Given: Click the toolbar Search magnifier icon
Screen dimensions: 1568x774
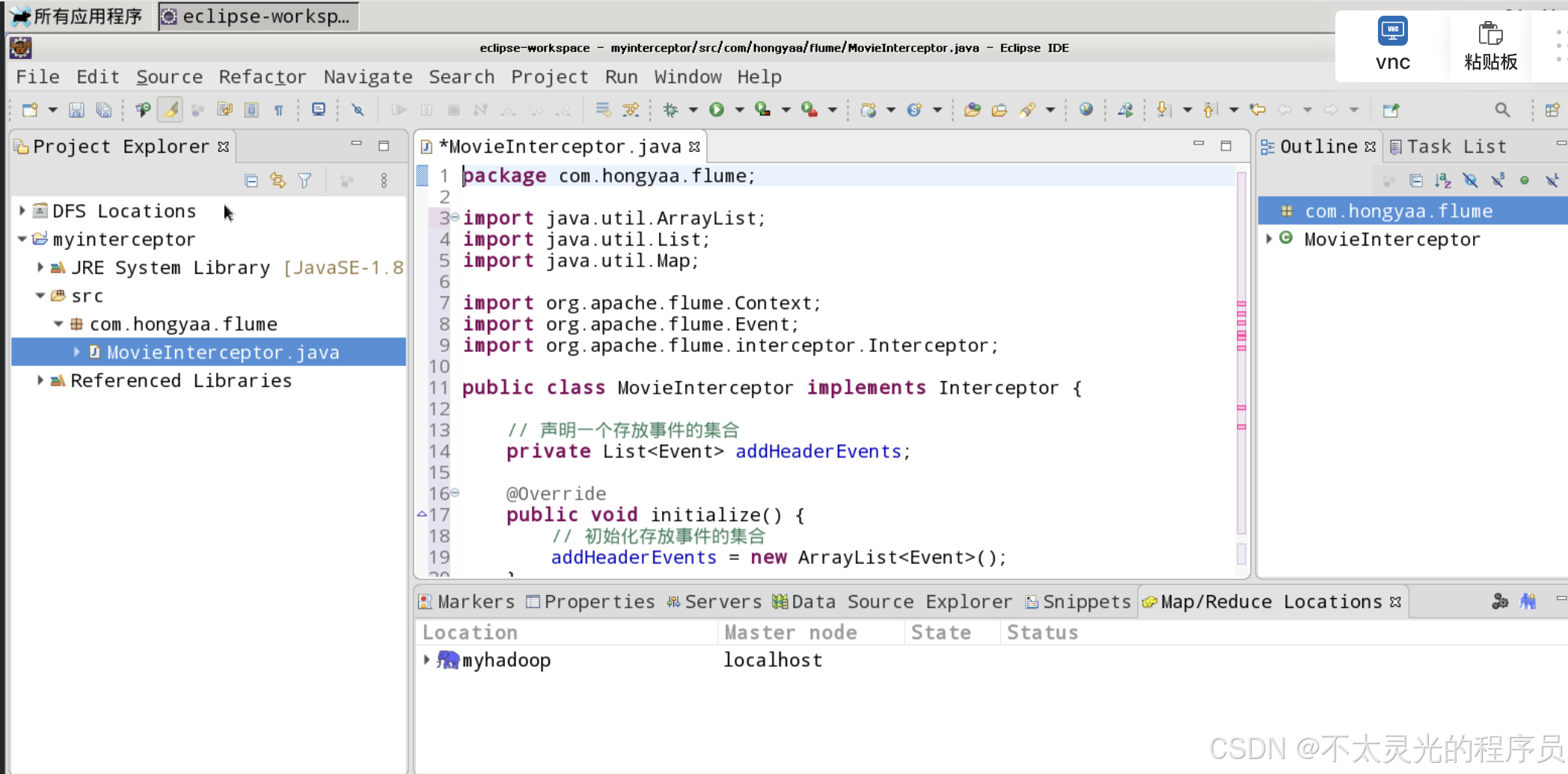Looking at the screenshot, I should click(x=1501, y=110).
